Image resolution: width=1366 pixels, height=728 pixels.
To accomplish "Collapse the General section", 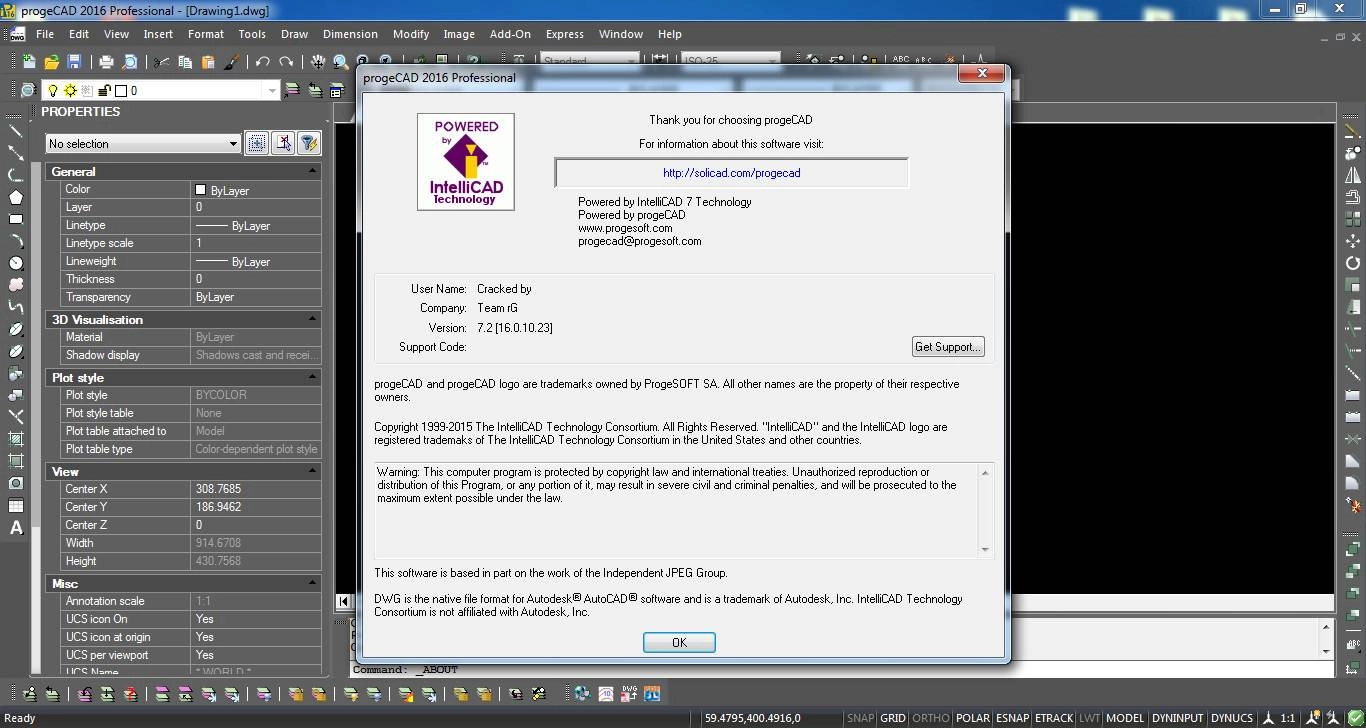I will [312, 171].
